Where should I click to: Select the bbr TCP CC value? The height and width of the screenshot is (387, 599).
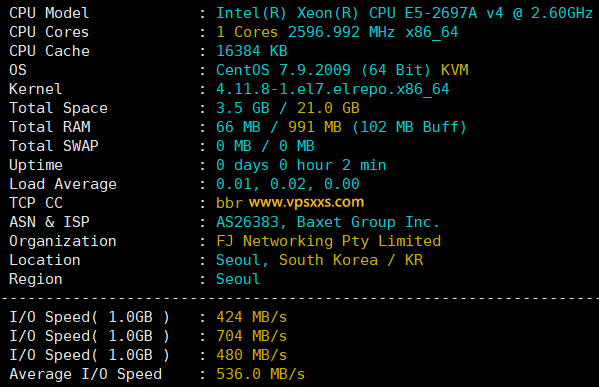click(x=230, y=203)
